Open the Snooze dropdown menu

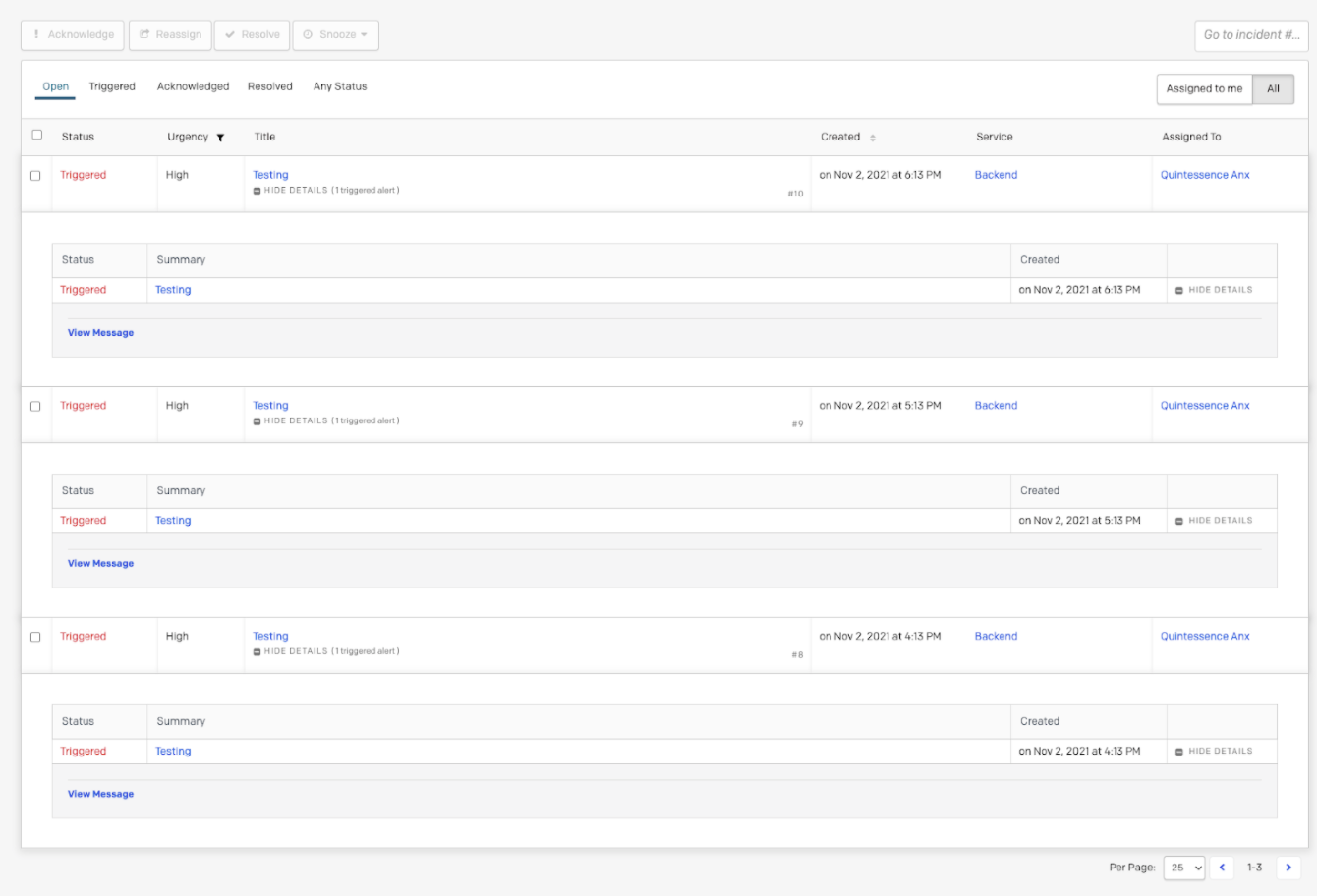click(335, 35)
